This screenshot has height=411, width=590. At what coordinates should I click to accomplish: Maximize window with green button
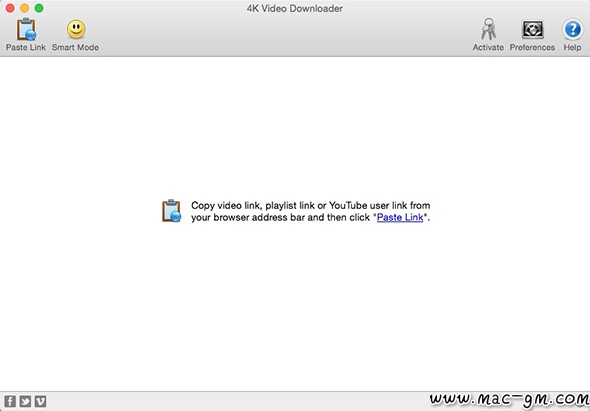tap(39, 8)
